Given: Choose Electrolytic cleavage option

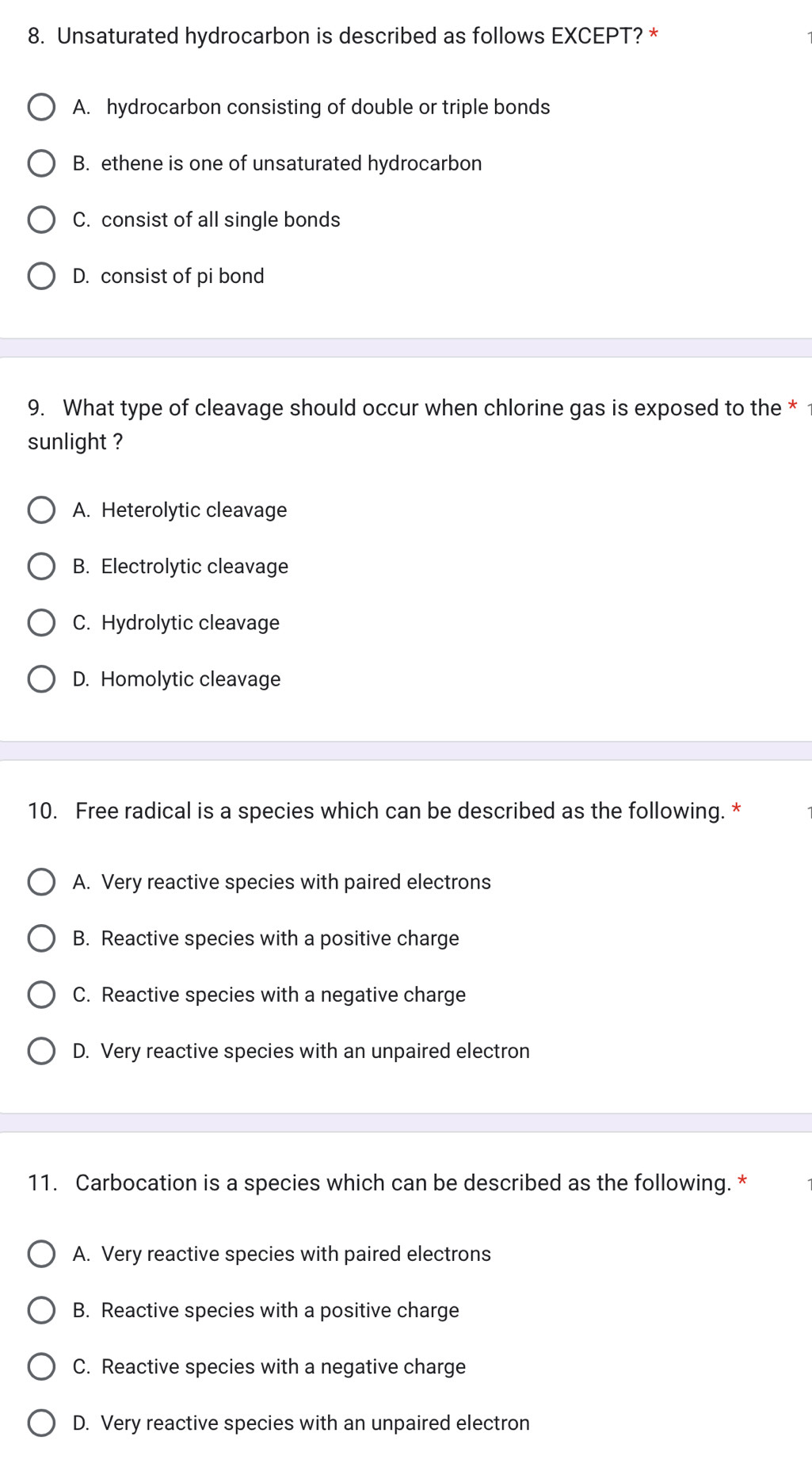Looking at the screenshot, I should coord(41,566).
